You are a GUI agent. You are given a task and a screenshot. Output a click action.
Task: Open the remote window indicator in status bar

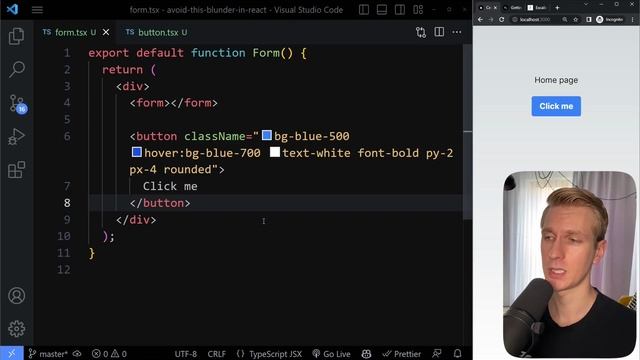tap(11, 353)
